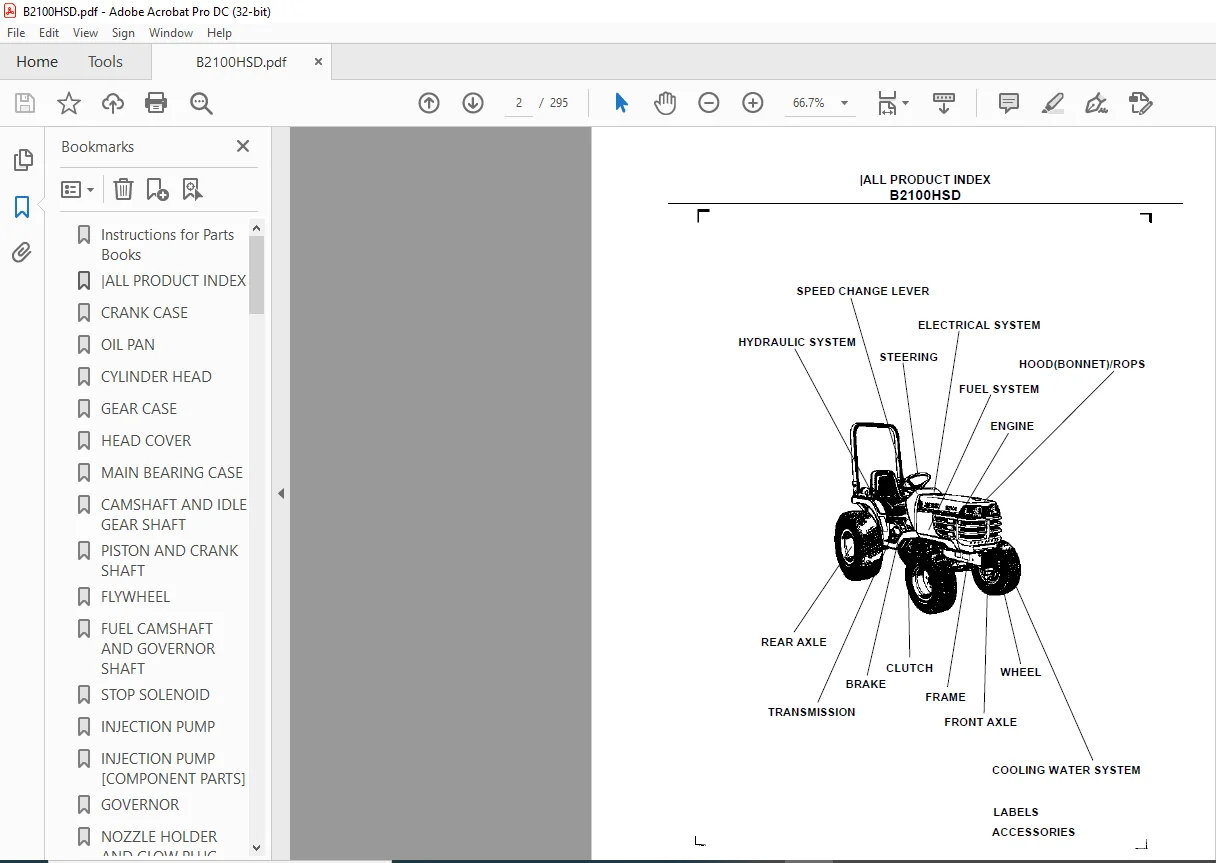Close the Bookmarks panel
The width and height of the screenshot is (1216, 863).
tap(243, 146)
